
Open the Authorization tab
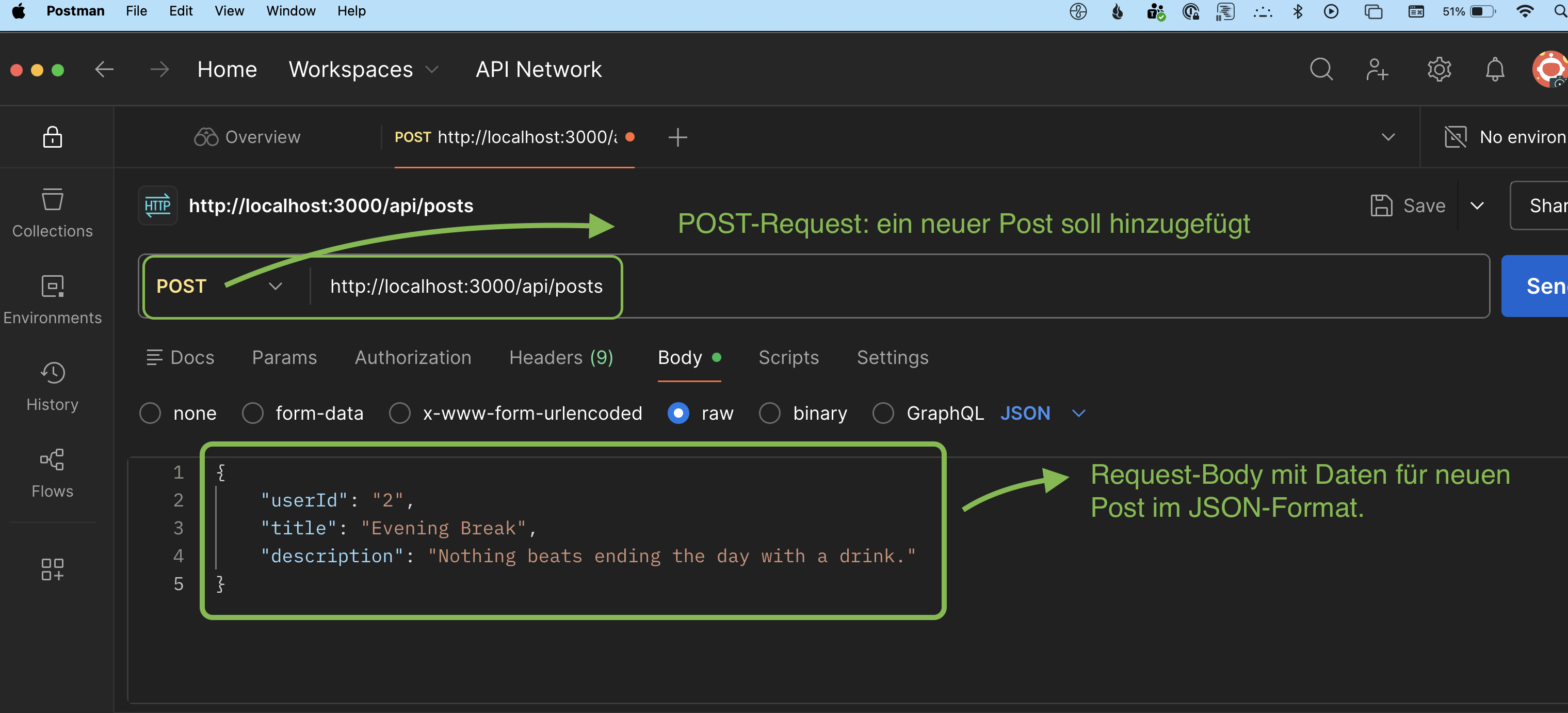(x=413, y=357)
